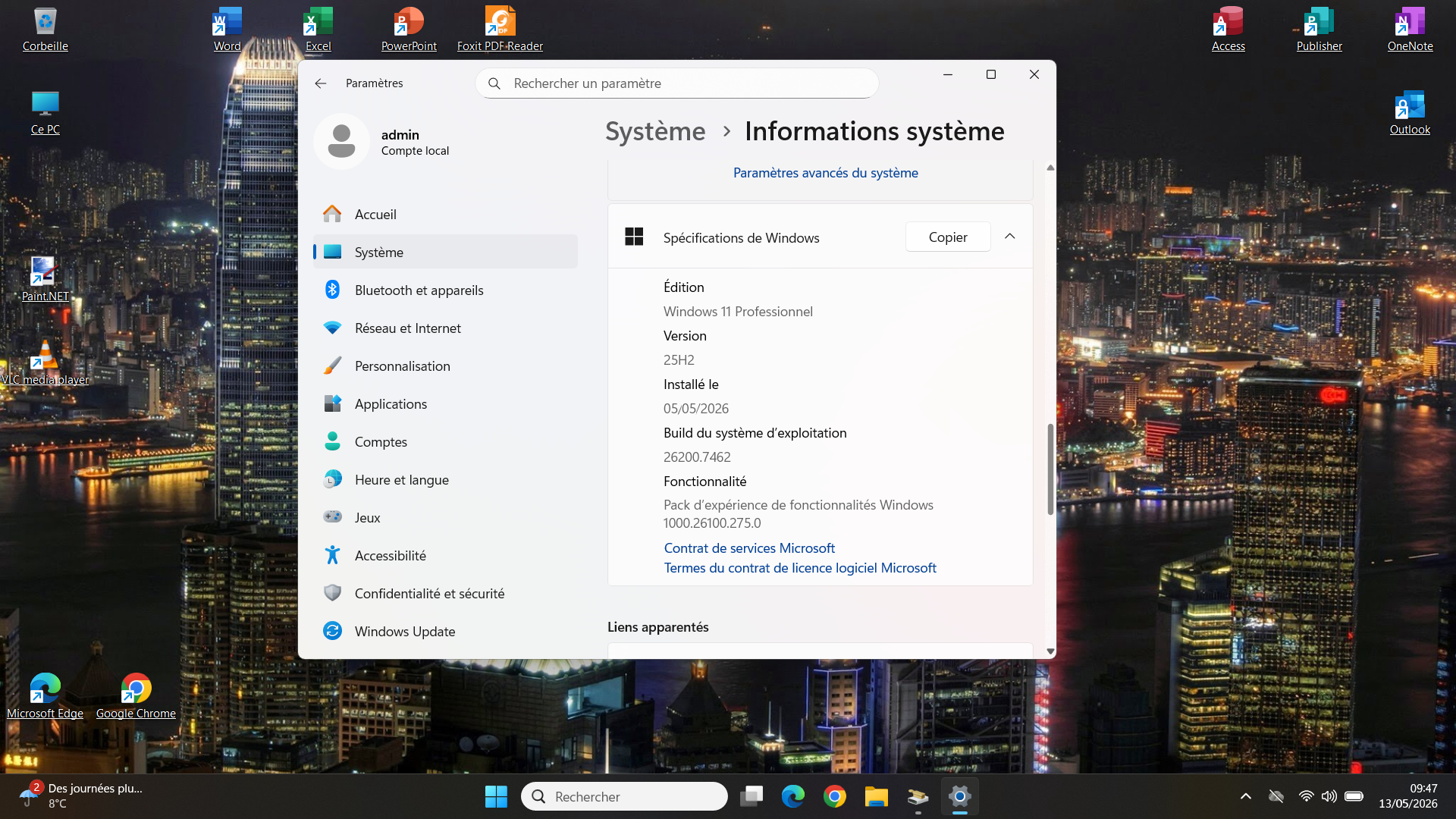Select Bluetooth et appareils in sidebar
The image size is (1456, 819).
coord(445,290)
